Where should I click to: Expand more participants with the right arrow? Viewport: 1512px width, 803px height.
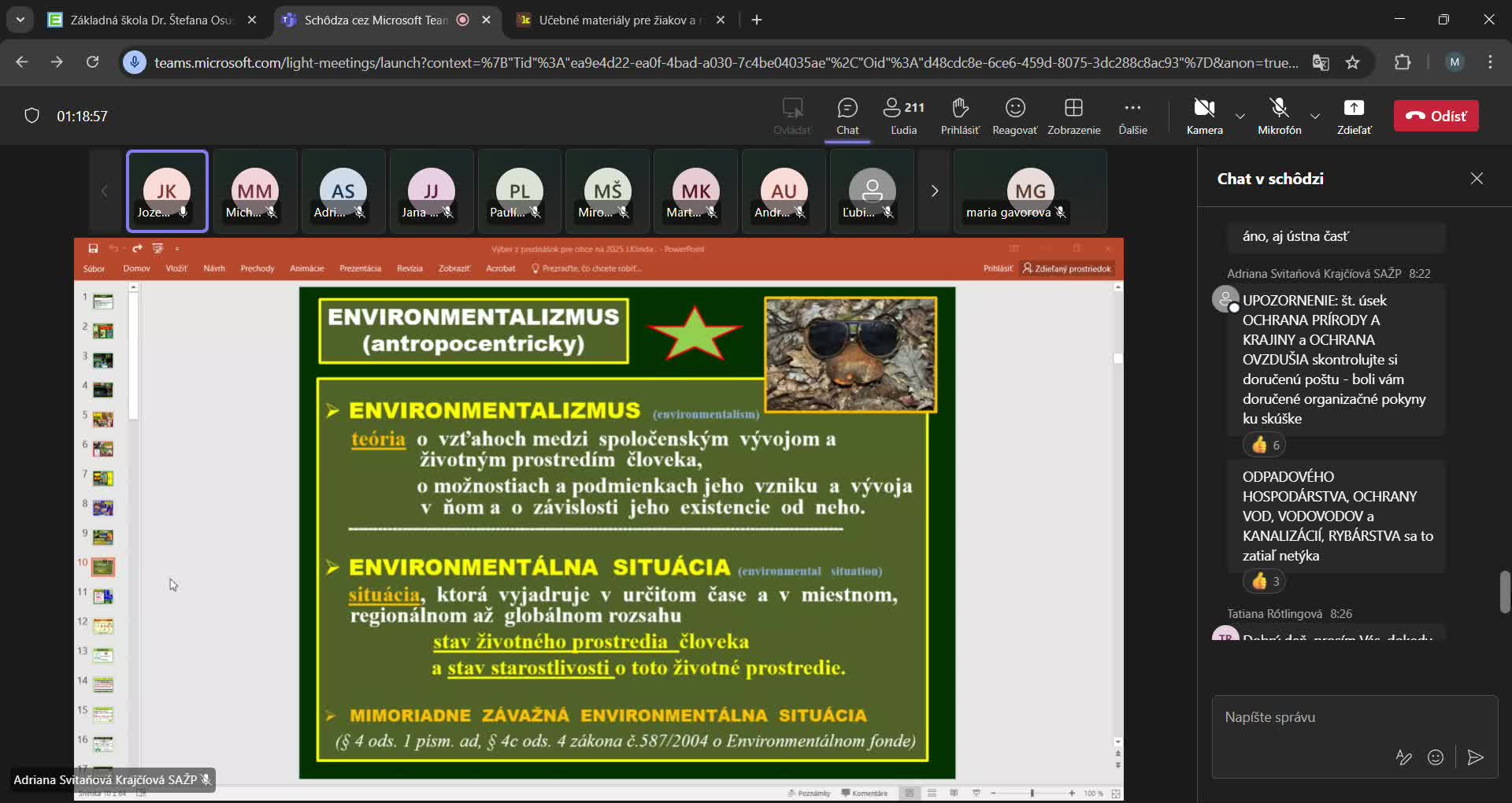pyautogui.click(x=934, y=191)
